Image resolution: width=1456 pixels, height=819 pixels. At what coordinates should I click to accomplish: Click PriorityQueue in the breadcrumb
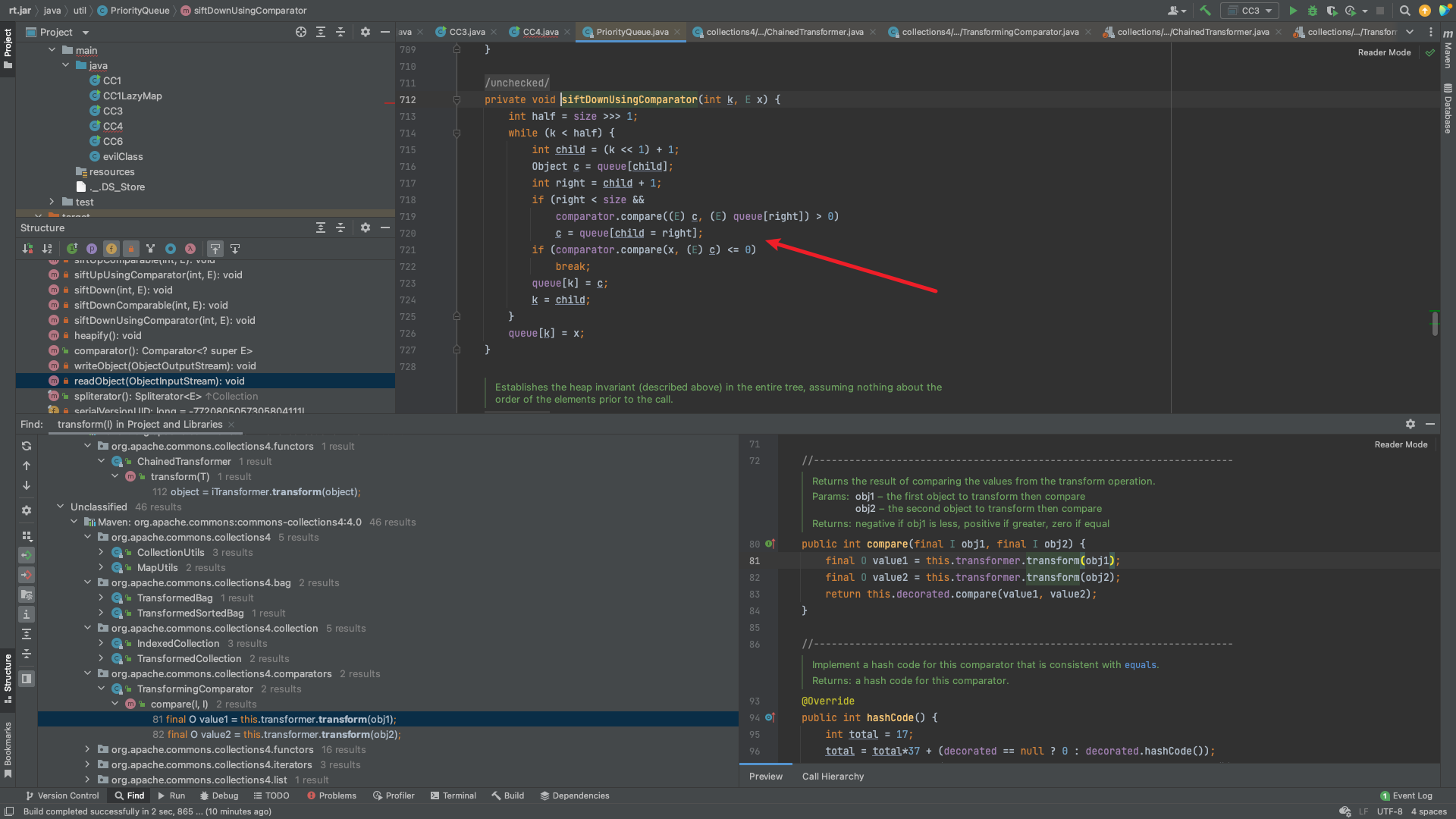point(133,11)
